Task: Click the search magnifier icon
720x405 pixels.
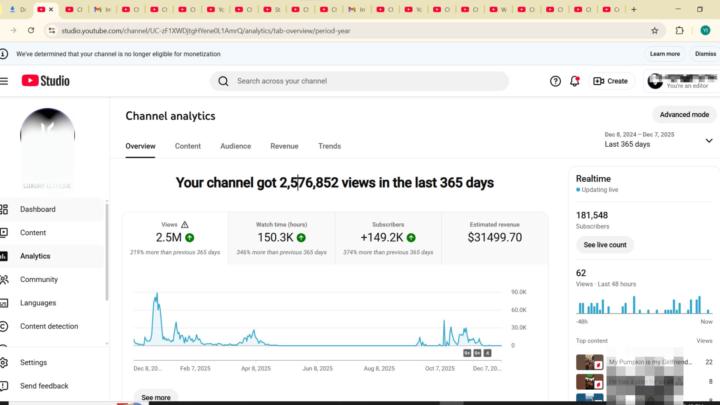Action: pos(223,81)
